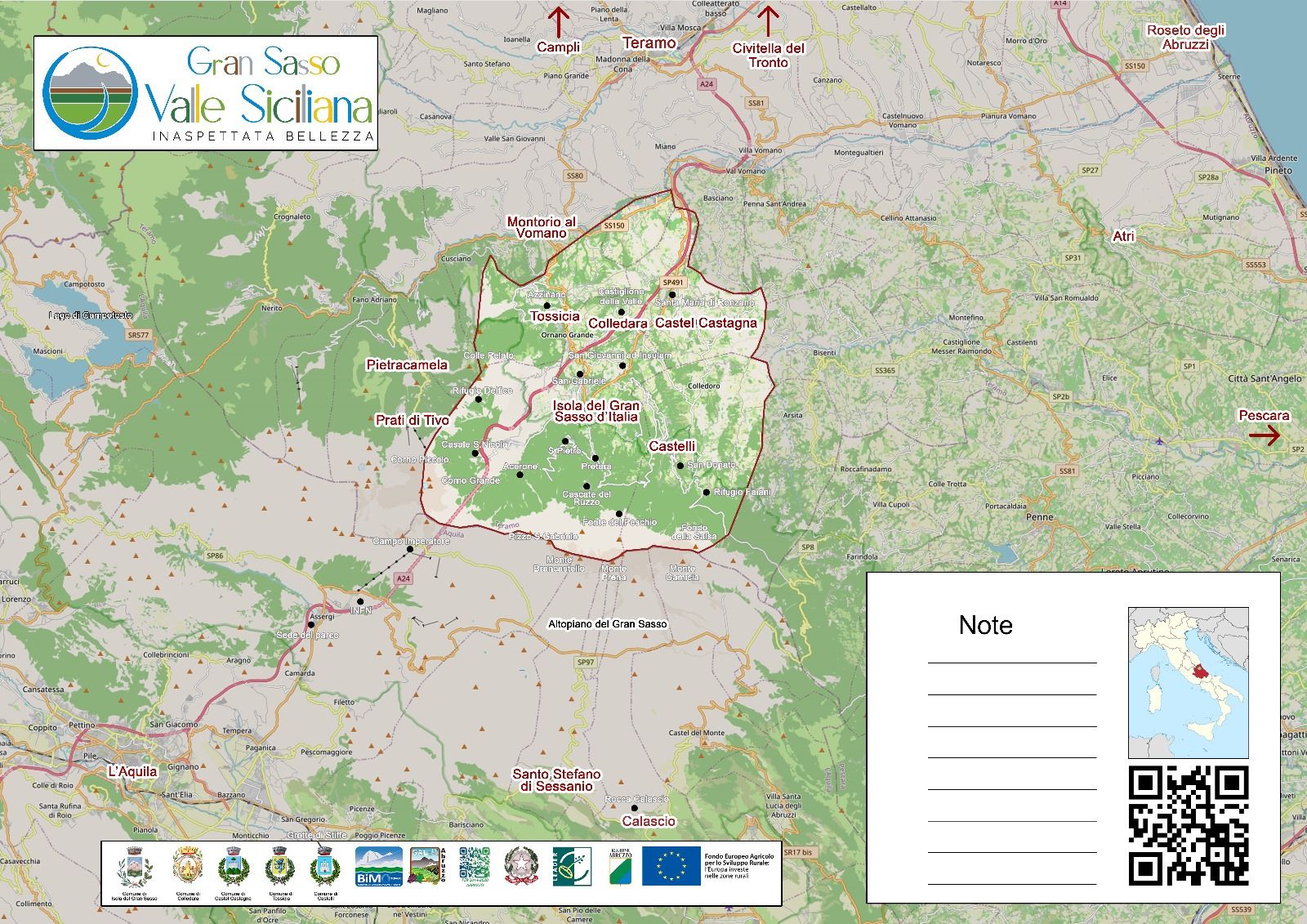Select the Roseto degli Abruzzi label

point(1186,38)
